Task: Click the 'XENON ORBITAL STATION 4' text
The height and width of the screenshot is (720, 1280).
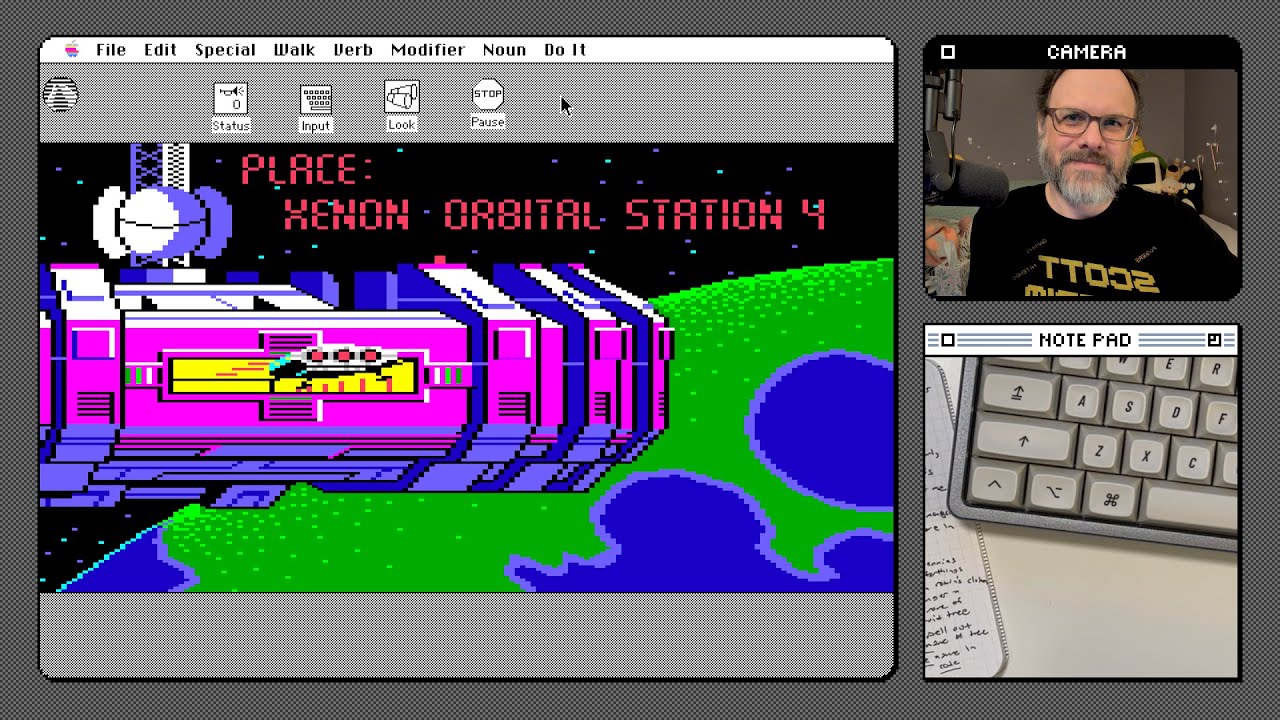Action: pos(554,215)
